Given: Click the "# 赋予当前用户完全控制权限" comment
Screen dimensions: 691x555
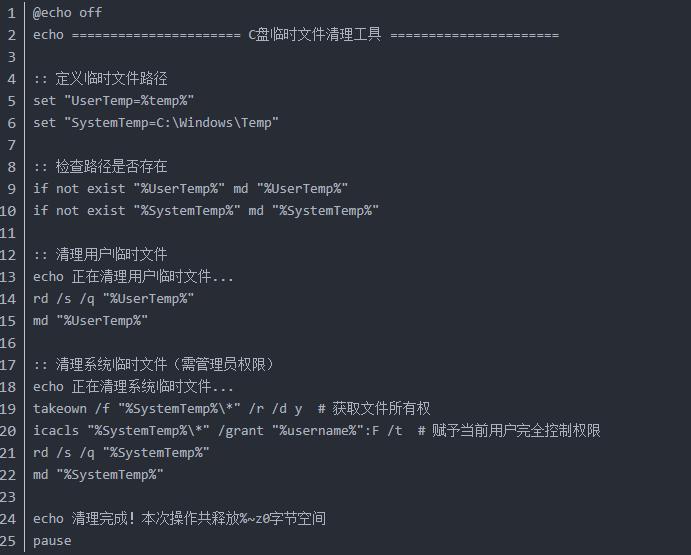Looking at the screenshot, I should pos(509,431).
